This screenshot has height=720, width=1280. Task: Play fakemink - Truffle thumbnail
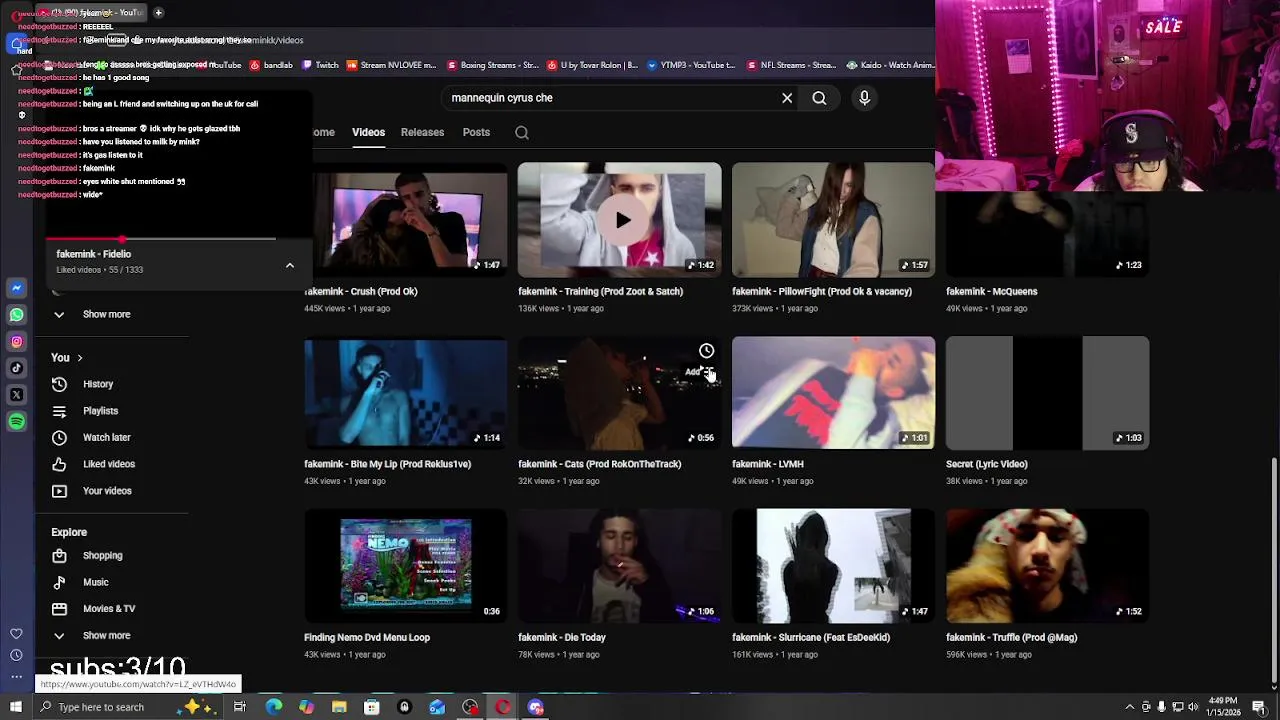(1047, 566)
